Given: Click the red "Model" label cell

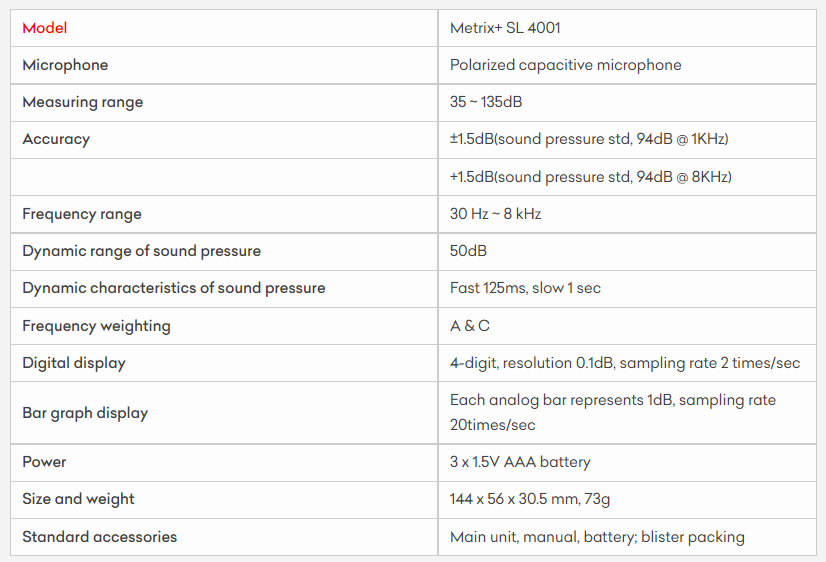Looking at the screenshot, I should pyautogui.click(x=45, y=28).
